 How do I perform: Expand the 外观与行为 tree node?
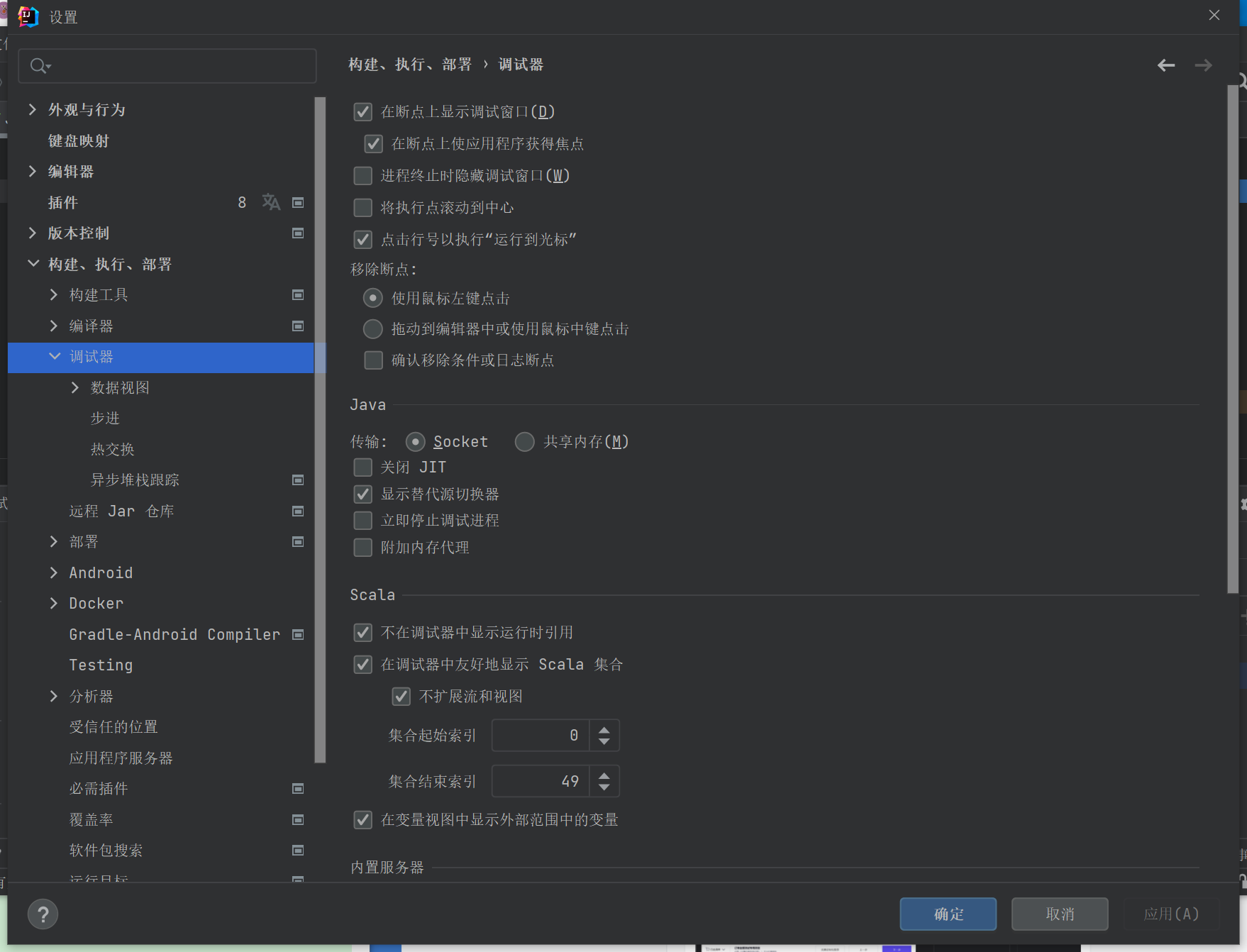tap(33, 110)
